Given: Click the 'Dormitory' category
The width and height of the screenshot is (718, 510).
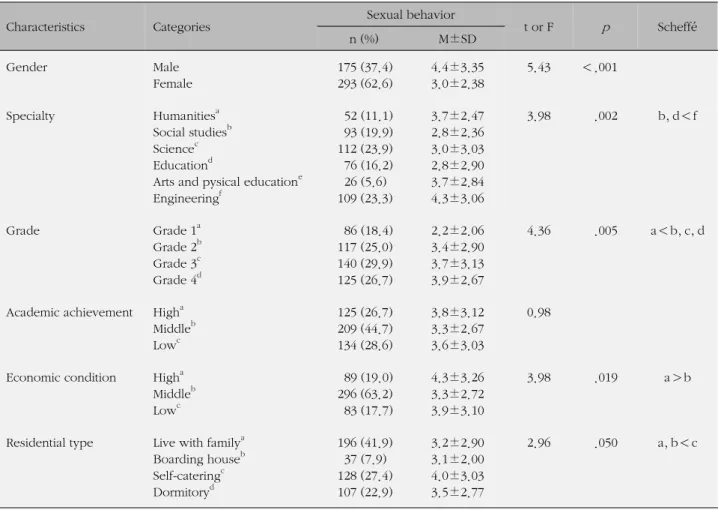Looking at the screenshot, I should (184, 492).
